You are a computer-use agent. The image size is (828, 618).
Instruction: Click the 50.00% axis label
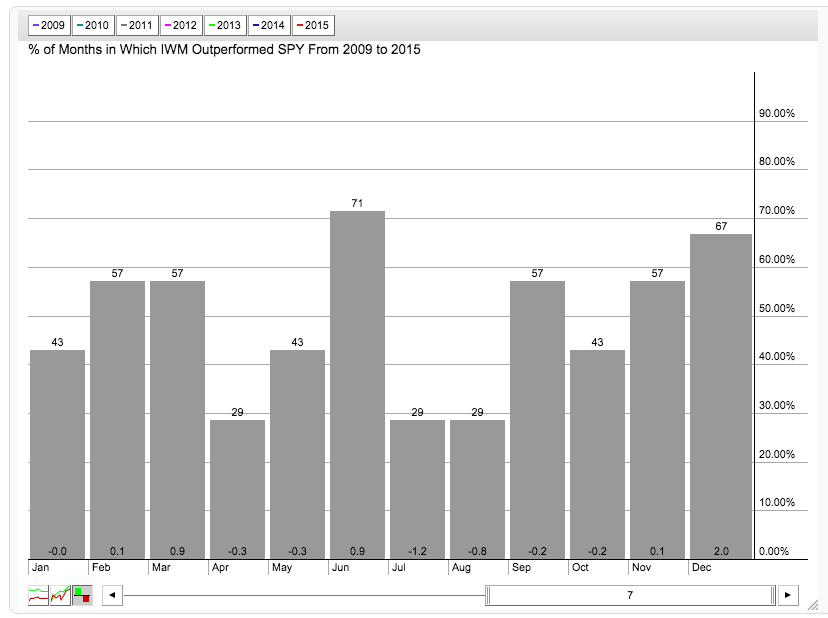777,308
